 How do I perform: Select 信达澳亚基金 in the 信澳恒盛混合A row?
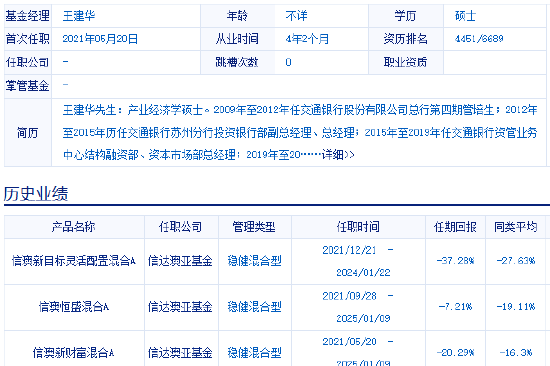click(180, 307)
